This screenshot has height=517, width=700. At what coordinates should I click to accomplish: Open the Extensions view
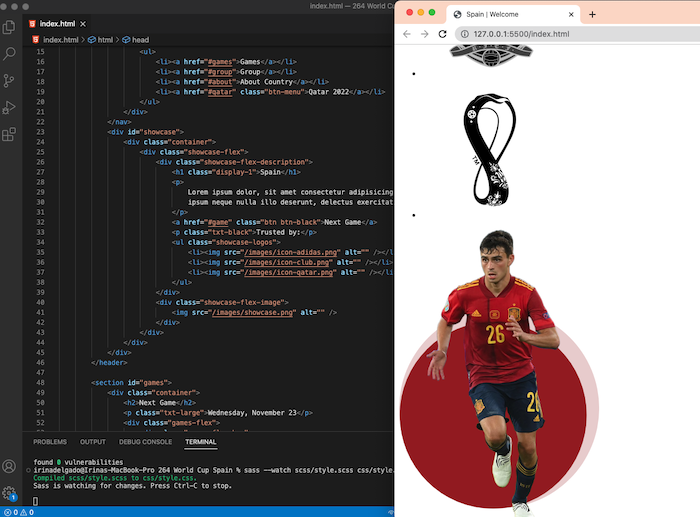click(x=9, y=134)
